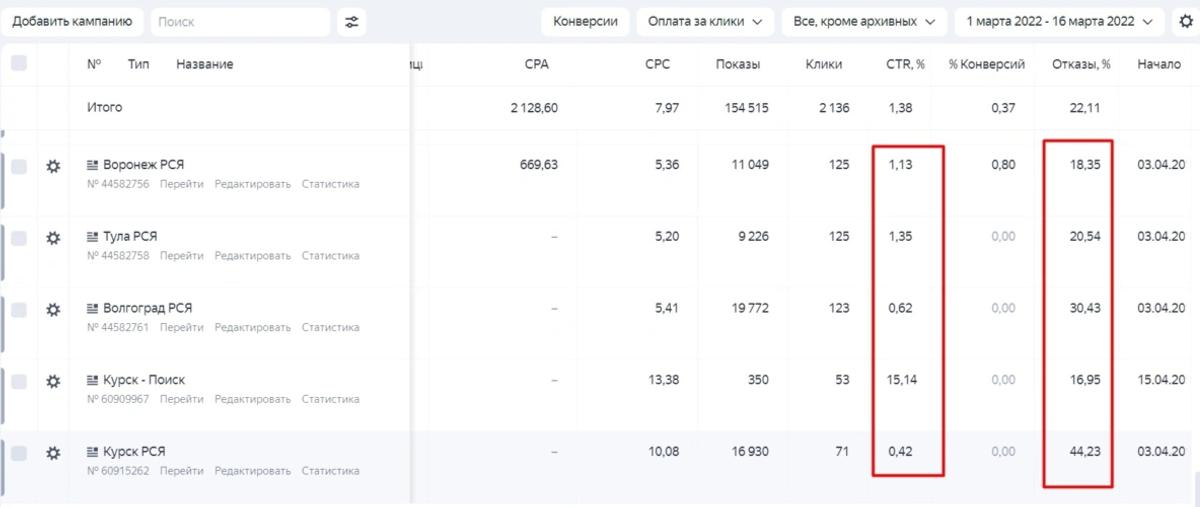Sort by % Конверсий column header
The height and width of the screenshot is (507, 1200).
987,64
